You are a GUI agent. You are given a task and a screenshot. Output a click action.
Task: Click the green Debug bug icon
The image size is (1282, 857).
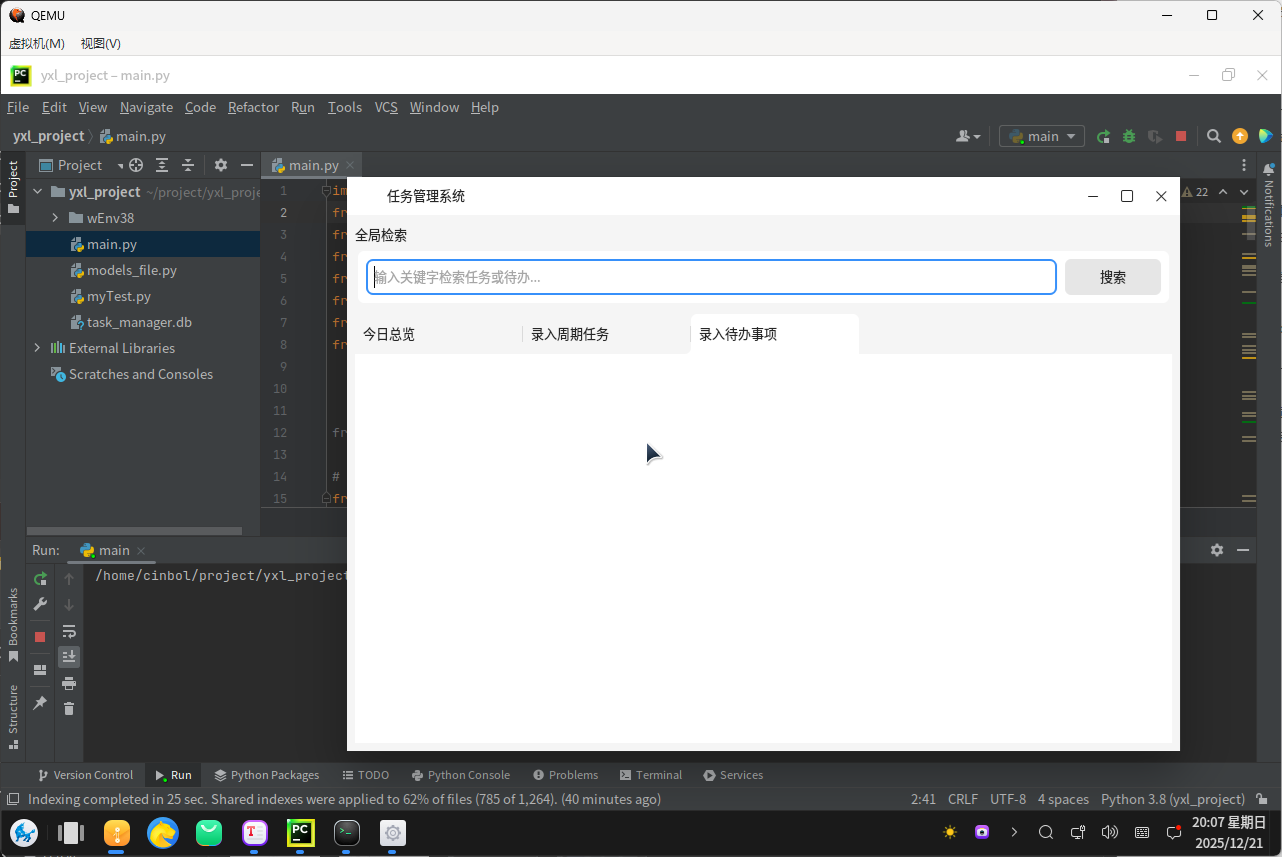(1129, 136)
